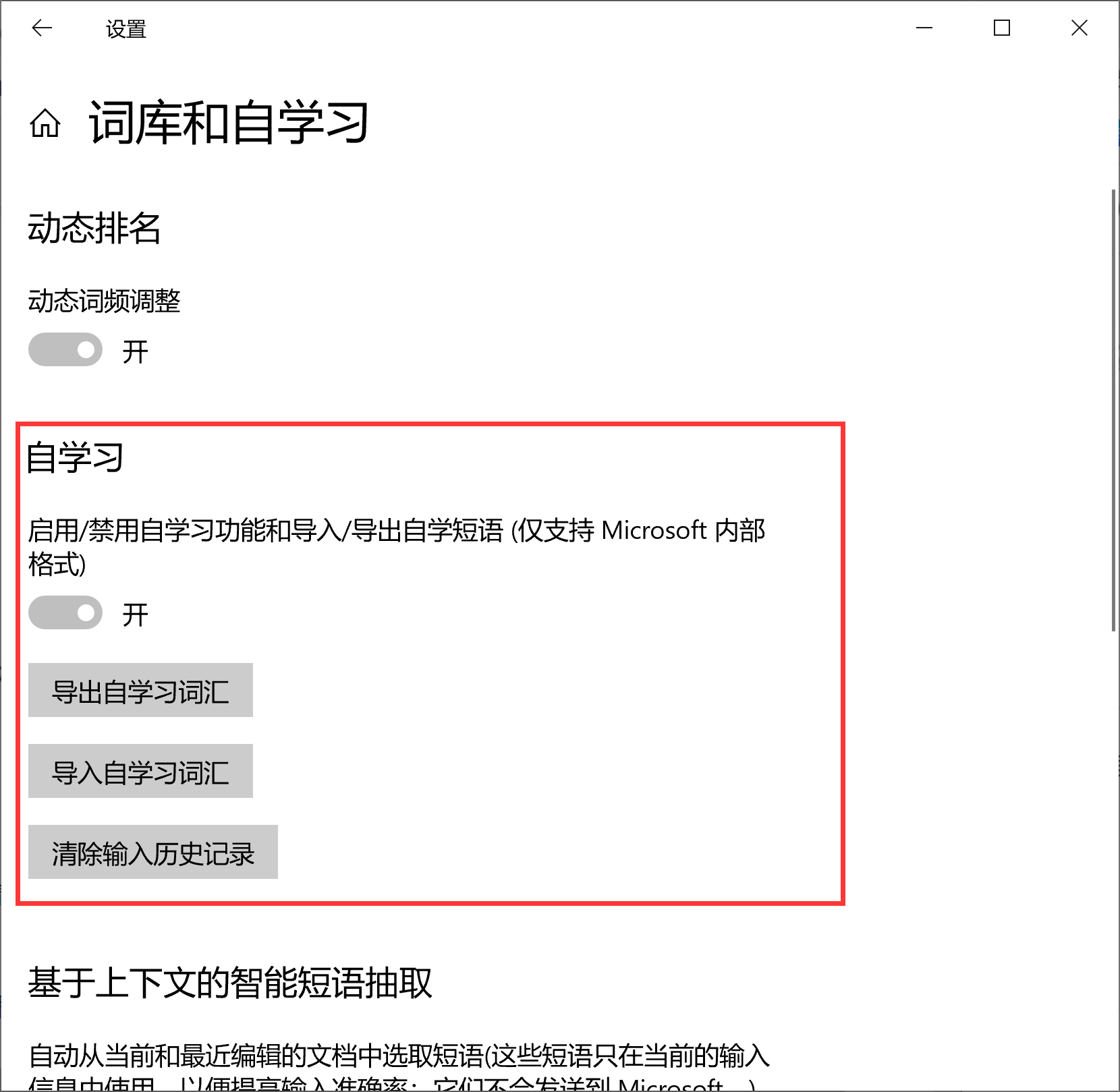Close the 设置 window
Image resolution: width=1120 pixels, height=1092 pixels.
click(x=1080, y=28)
